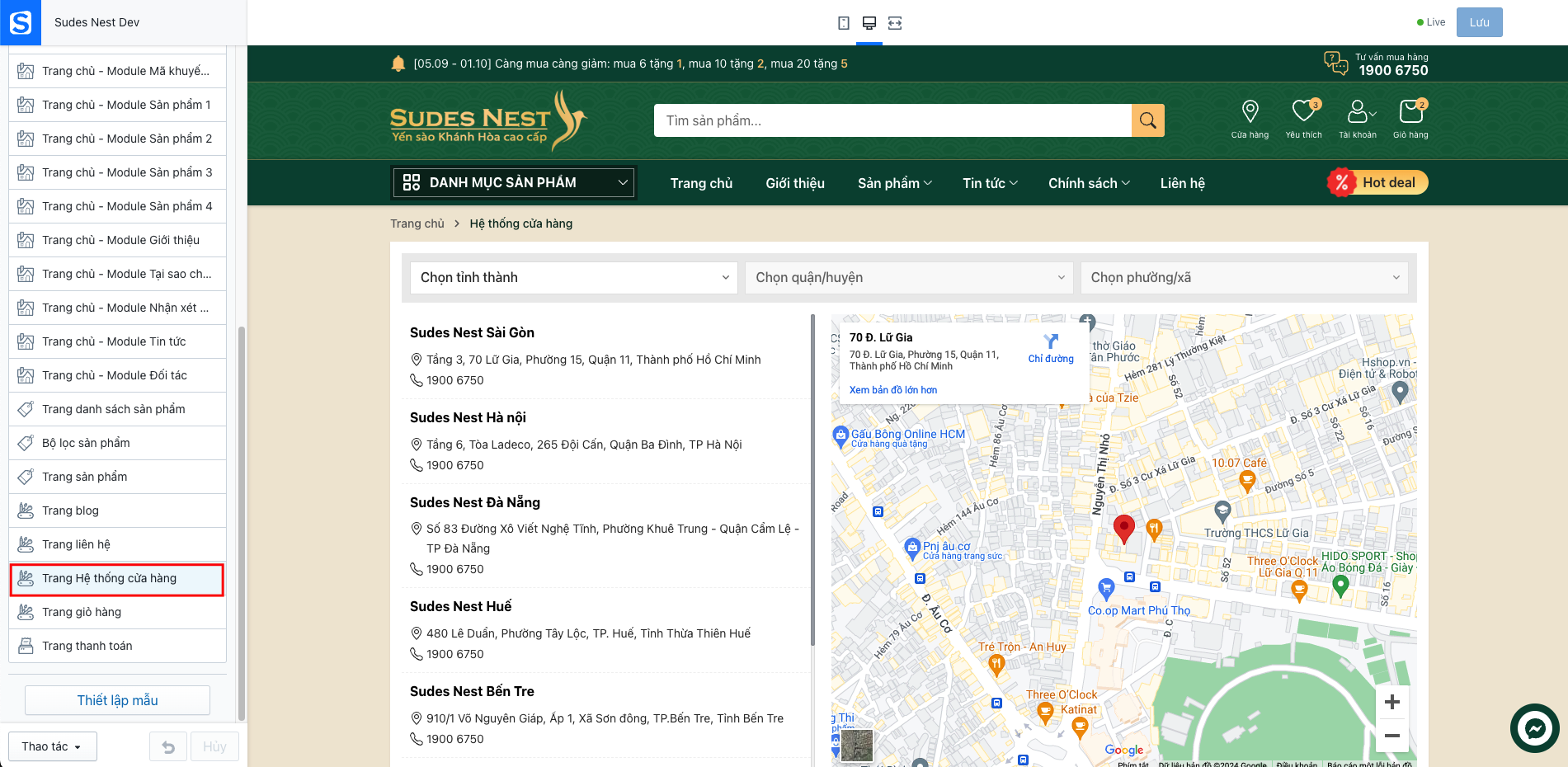Open Chọn quận/huyện dropdown
1568x767 pixels.
point(909,278)
